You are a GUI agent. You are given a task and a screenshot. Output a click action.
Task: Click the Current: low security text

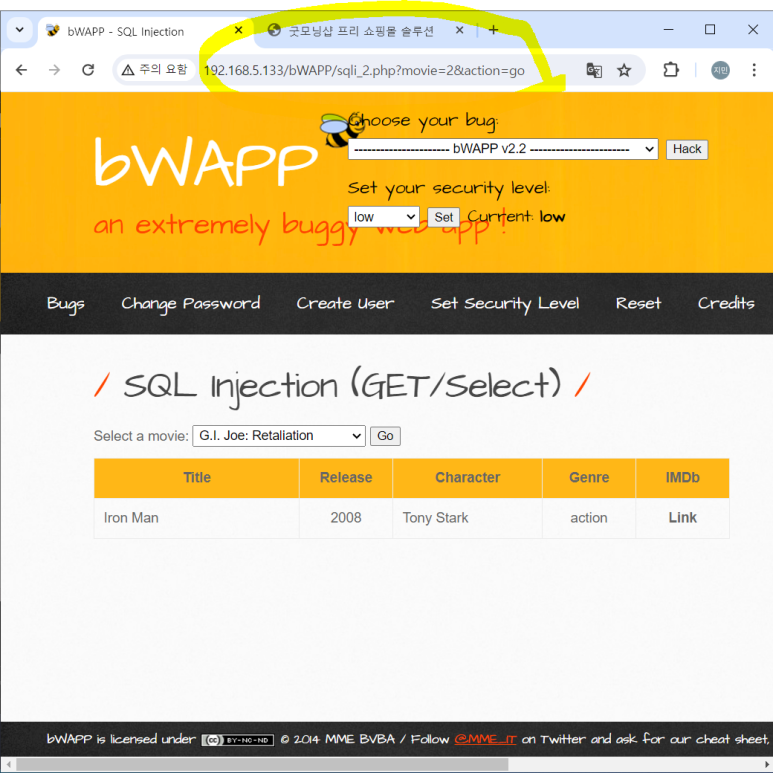coord(516,216)
